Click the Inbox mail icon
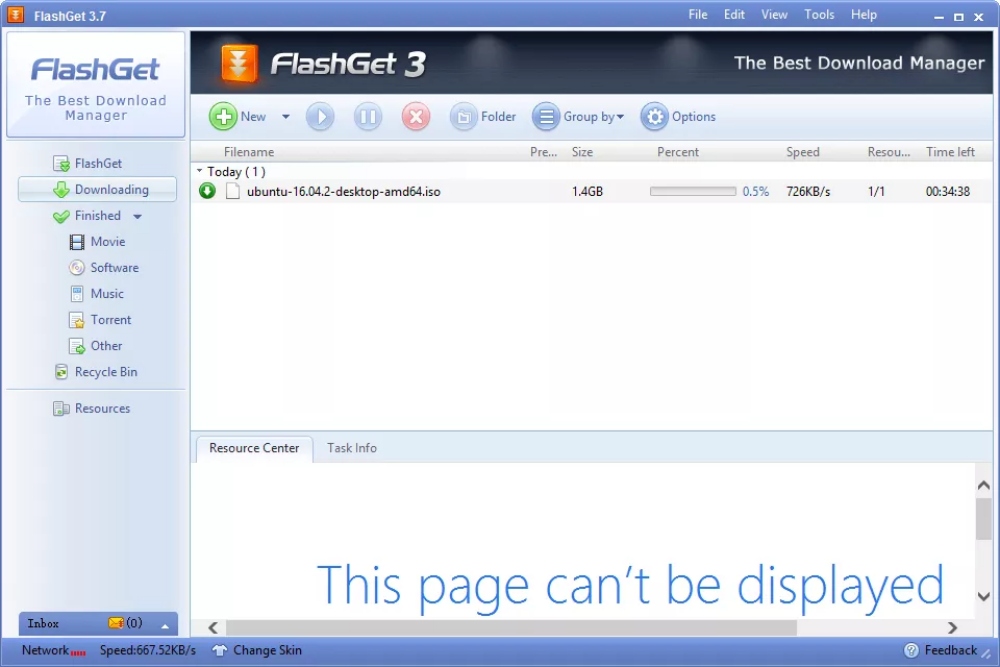Screen dimensions: 1000x667 click(x=116, y=623)
